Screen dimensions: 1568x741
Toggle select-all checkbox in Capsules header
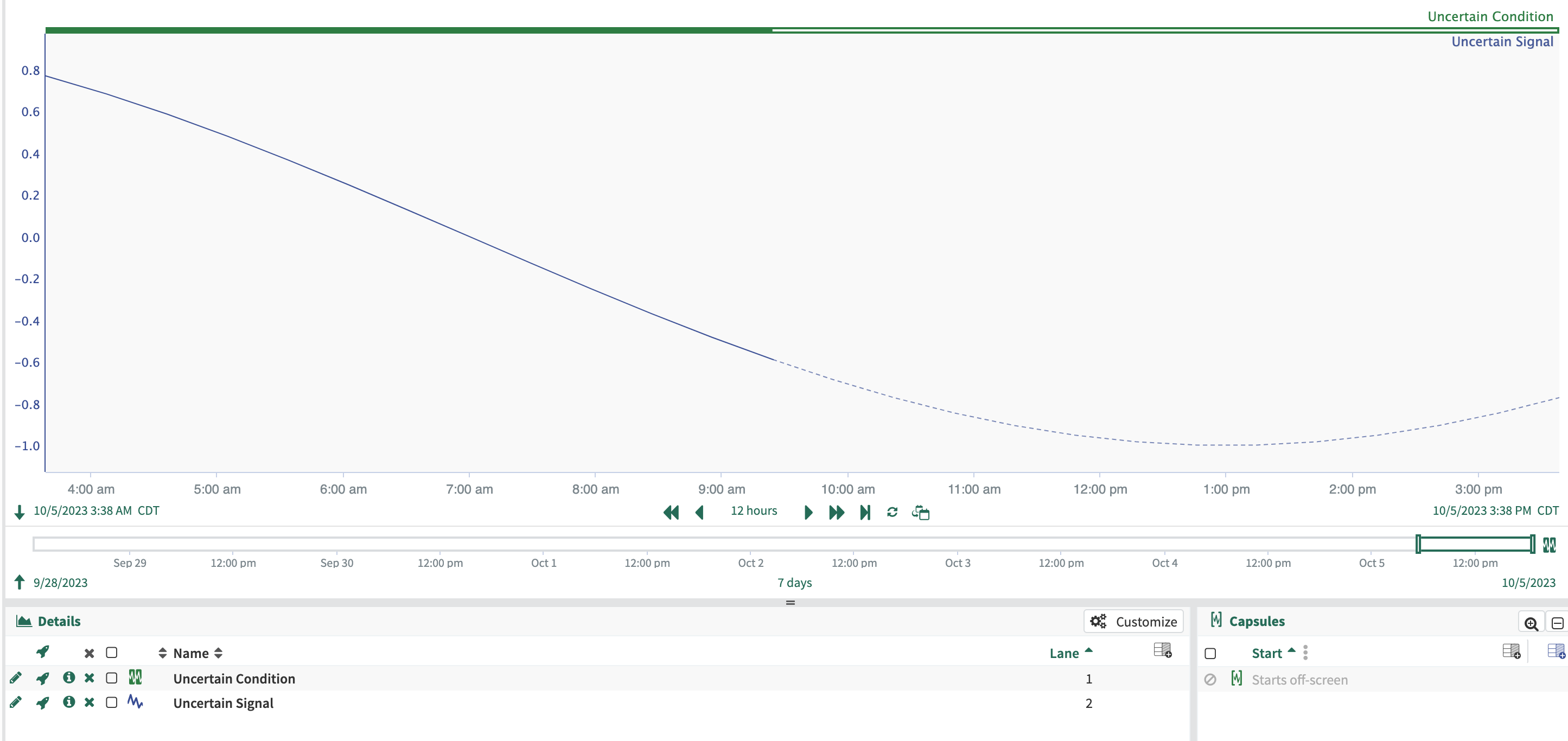1210,654
